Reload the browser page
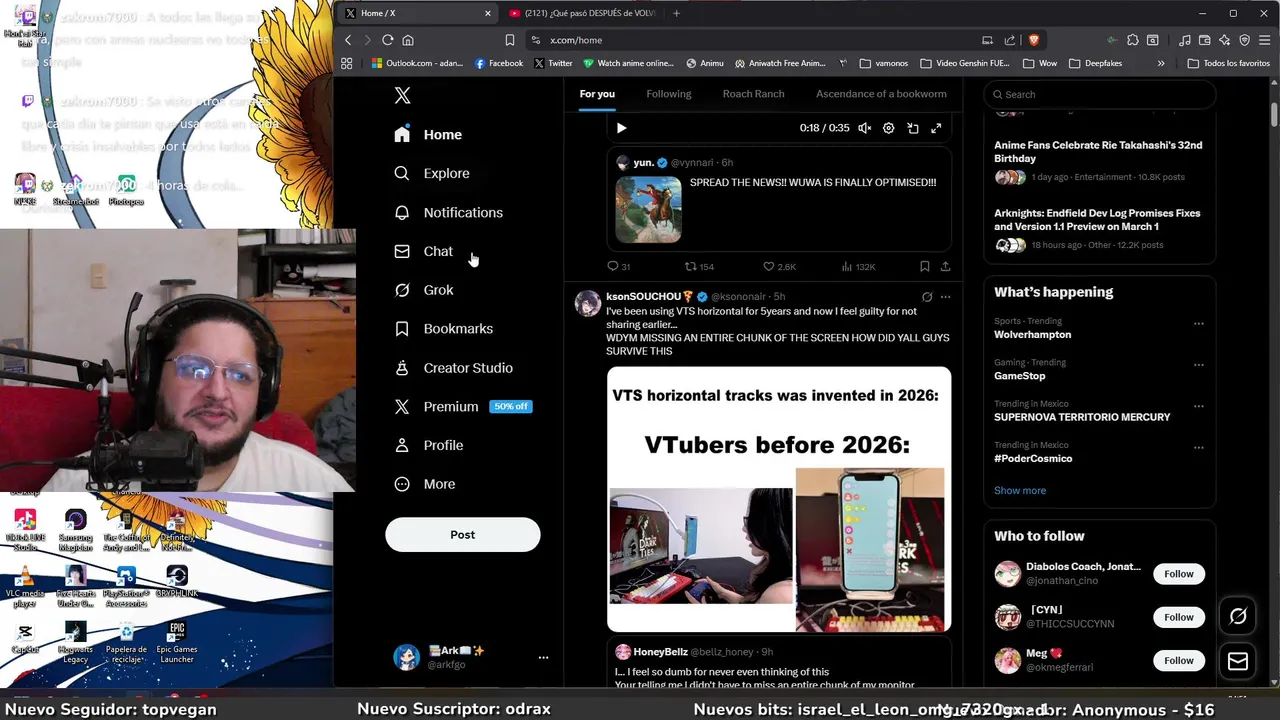Viewport: 1280px width, 720px height. click(x=387, y=40)
